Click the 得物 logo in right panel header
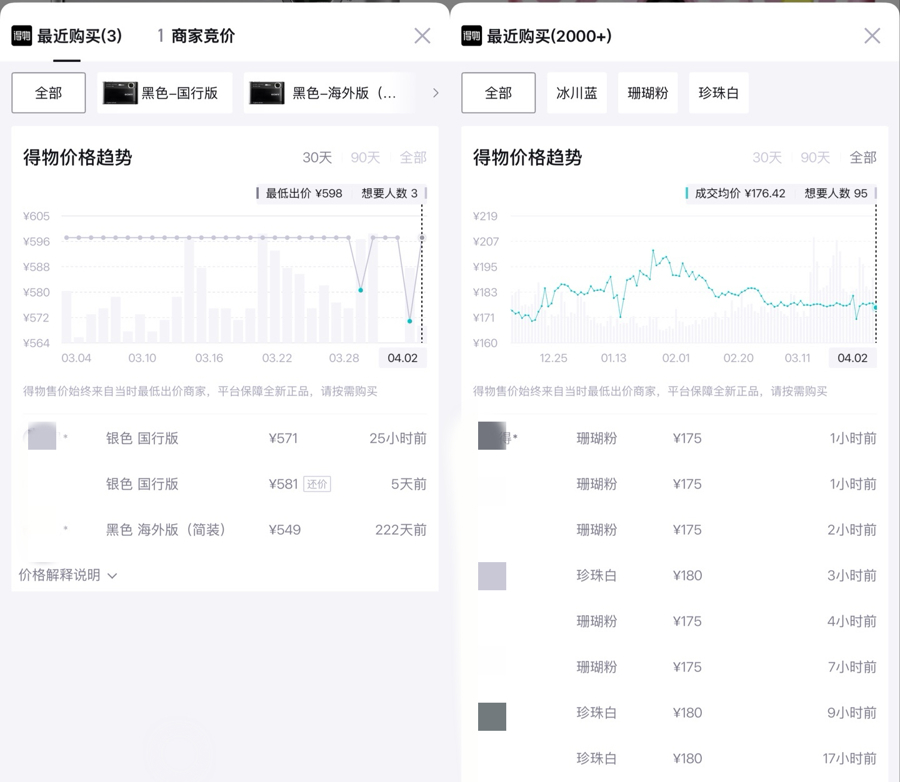The height and width of the screenshot is (782, 900). pos(472,36)
